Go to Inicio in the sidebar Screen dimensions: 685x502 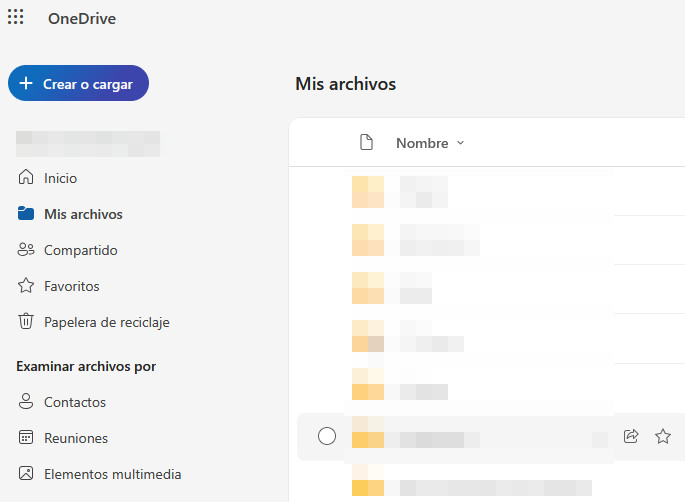60,178
